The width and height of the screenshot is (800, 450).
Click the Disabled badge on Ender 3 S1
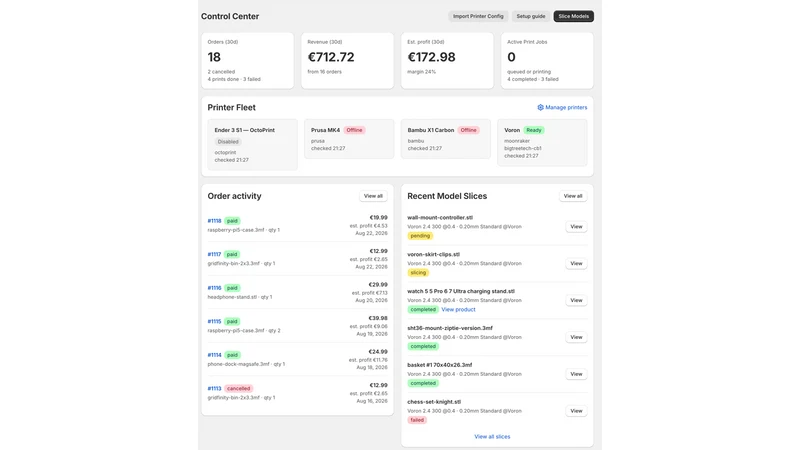pyautogui.click(x=228, y=142)
